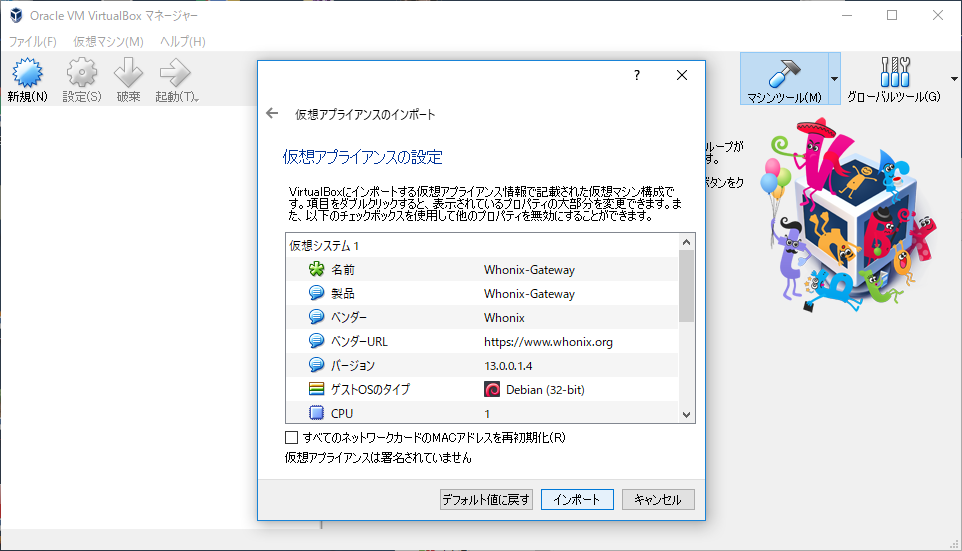
Task: Click the 新規(N) new machine icon
Action: point(28,72)
